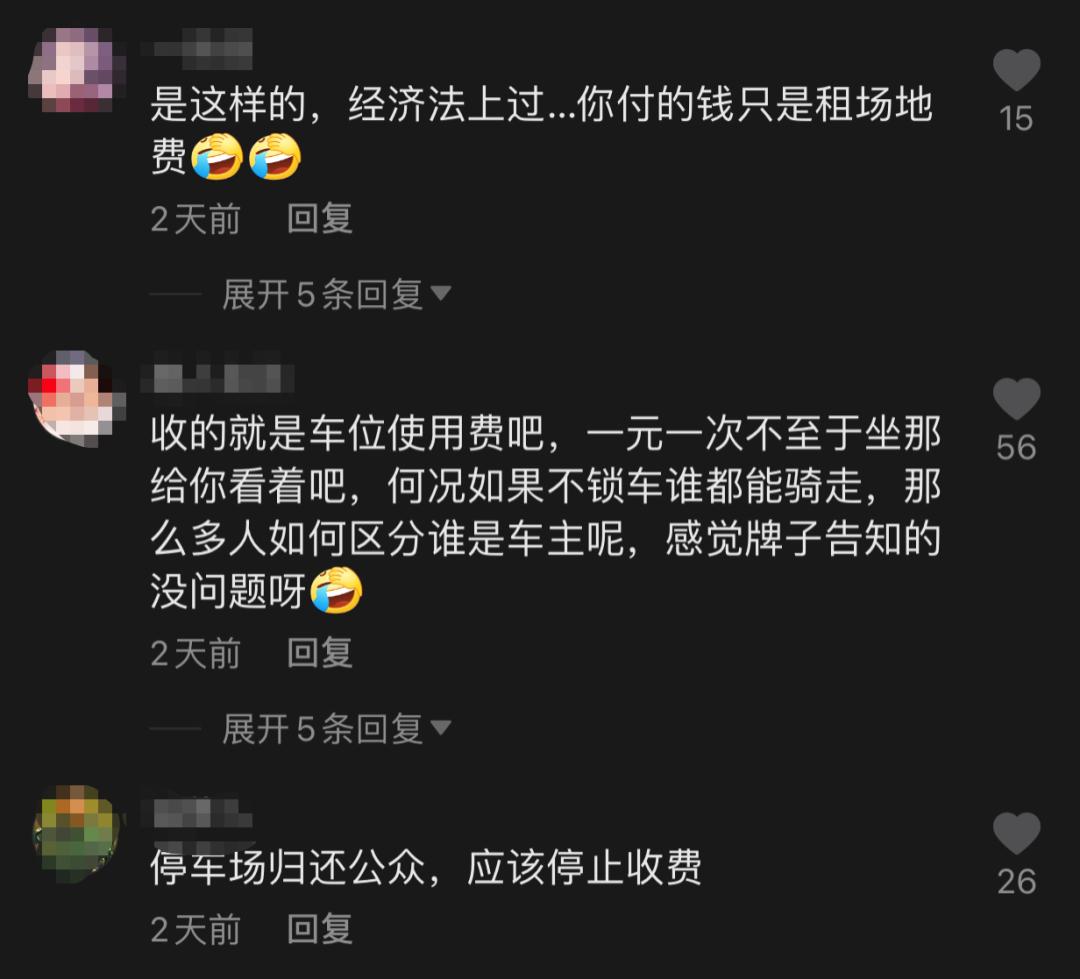Like the comment with 15 likes
1080x979 pixels.
[1016, 70]
